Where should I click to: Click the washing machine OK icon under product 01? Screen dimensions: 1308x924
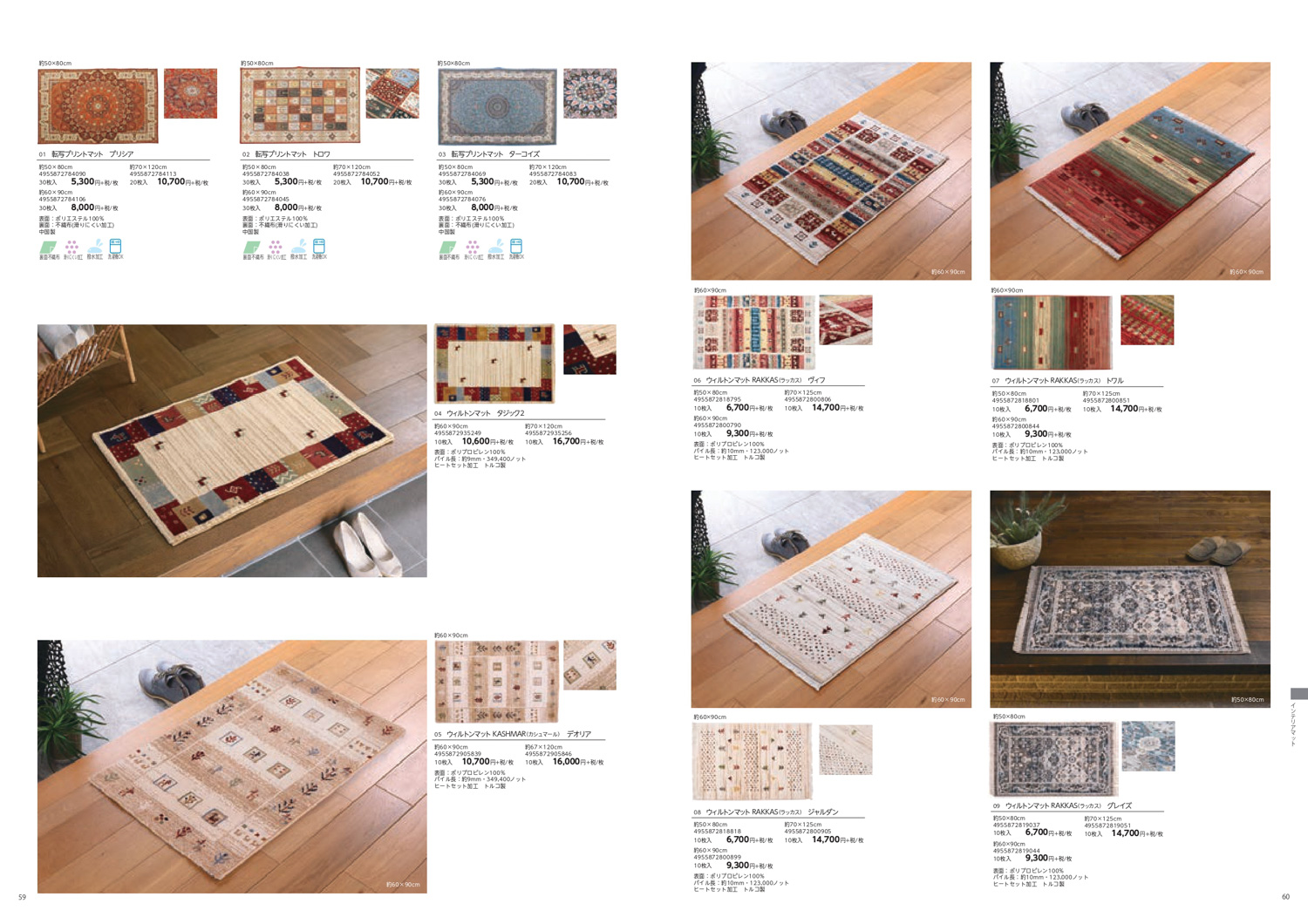(x=115, y=248)
